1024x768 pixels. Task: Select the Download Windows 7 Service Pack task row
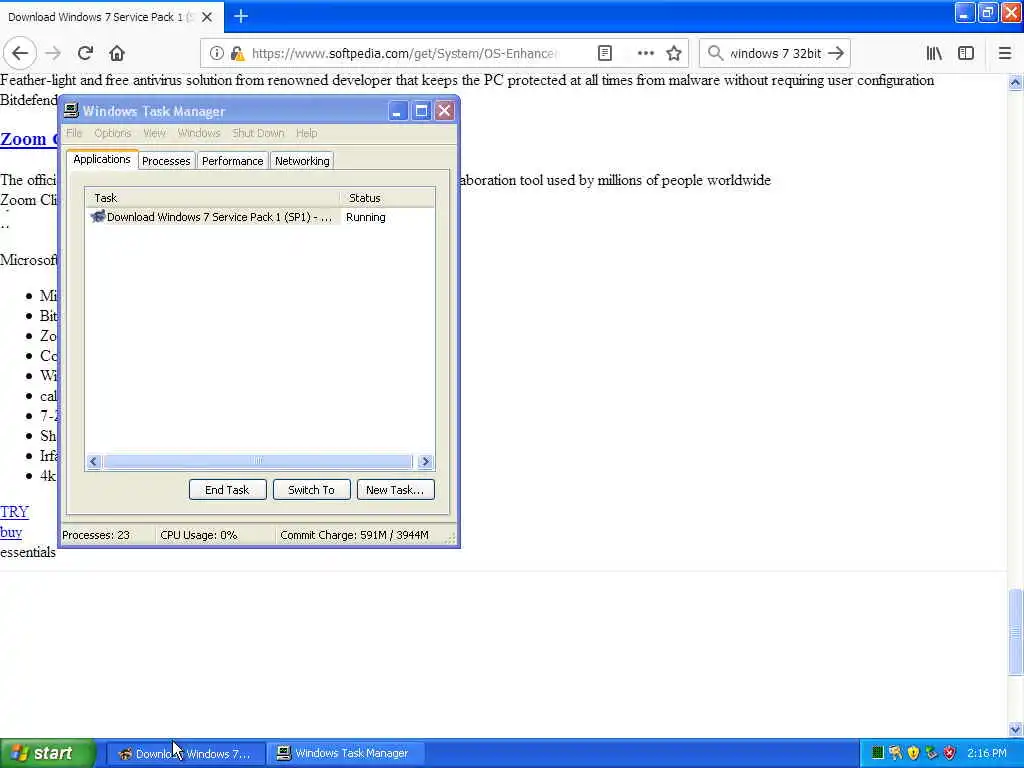coord(260,217)
